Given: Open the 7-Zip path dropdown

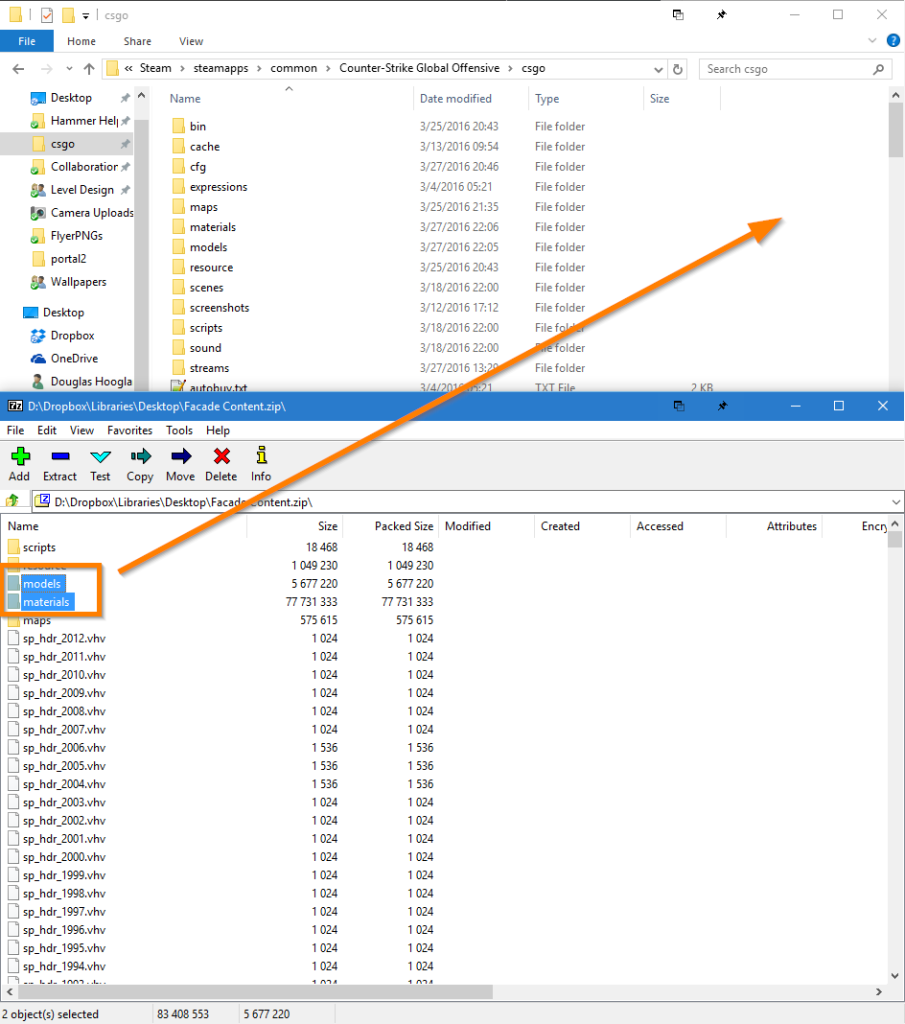Looking at the screenshot, I should pyautogui.click(x=895, y=501).
